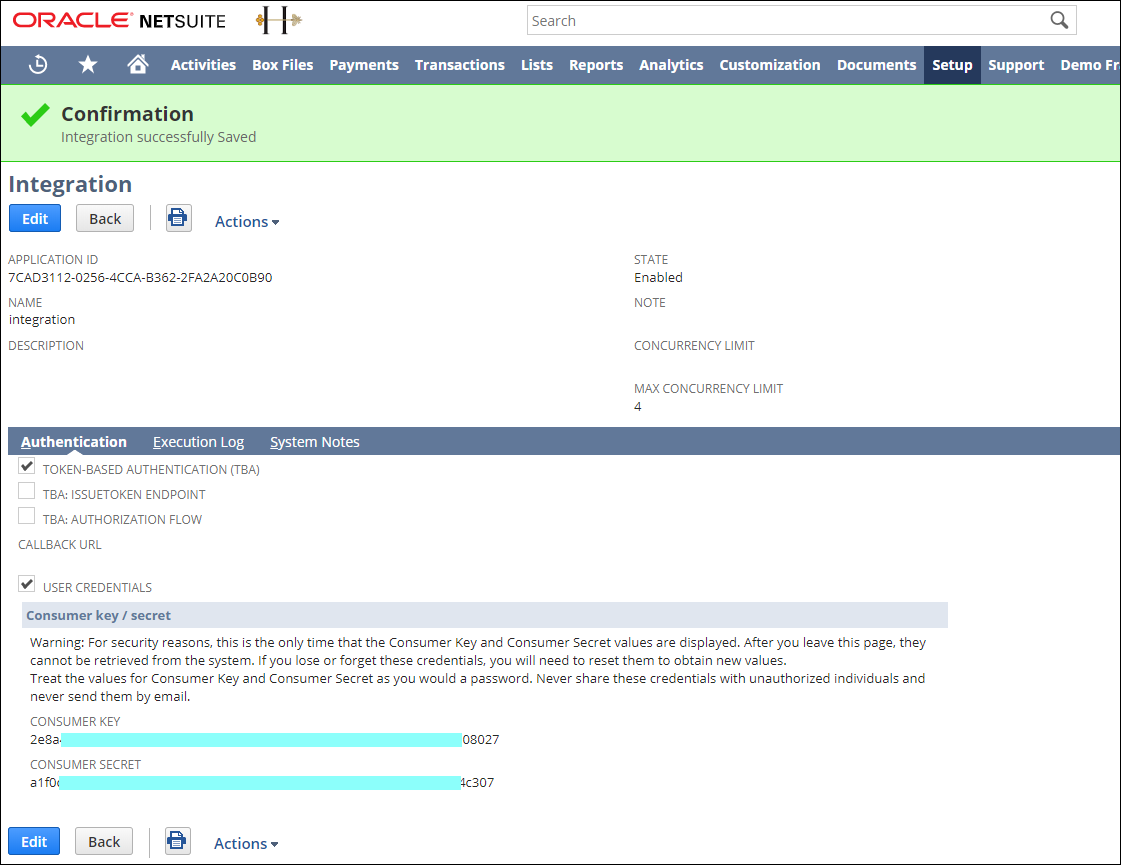Screen dimensions: 1121x865
Task: Toggle Token-Based Authentication (TBA) checkbox
Action: 27,467
